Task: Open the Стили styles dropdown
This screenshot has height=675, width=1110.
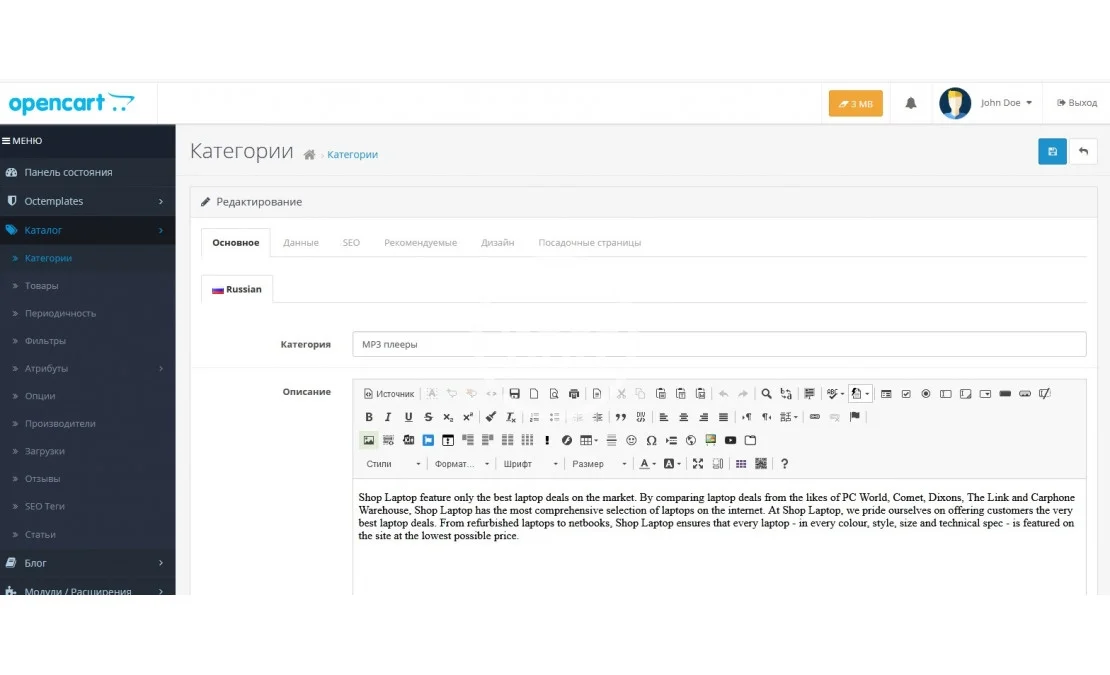Action: 393,464
